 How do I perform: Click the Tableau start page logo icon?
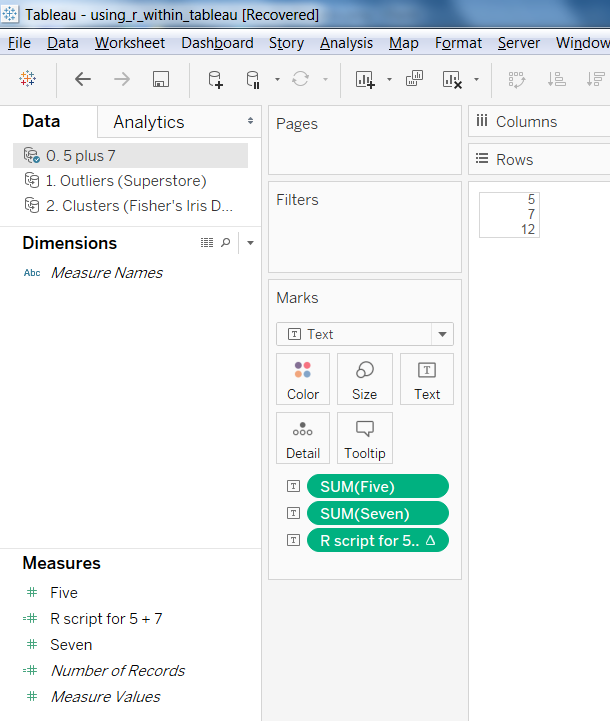click(x=28, y=79)
